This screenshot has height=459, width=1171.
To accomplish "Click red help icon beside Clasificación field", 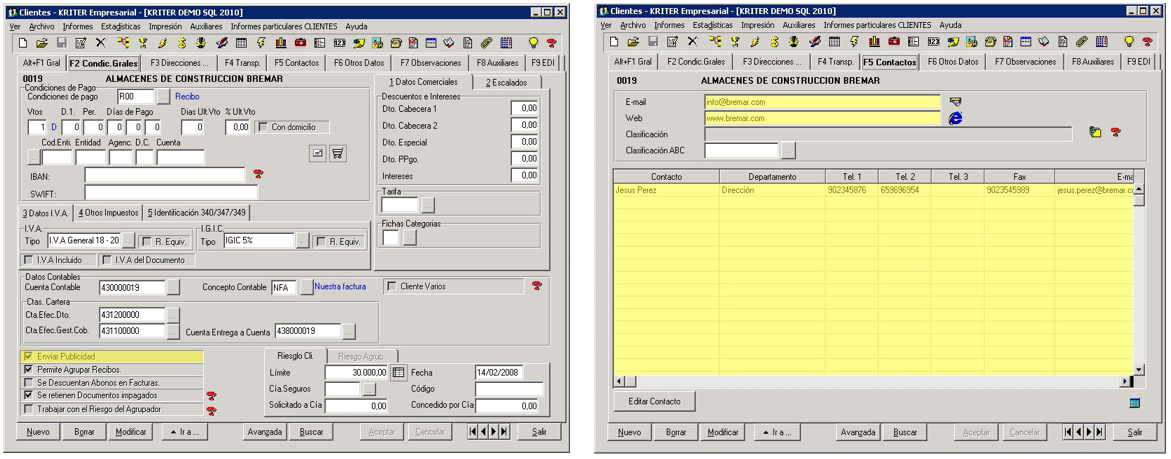I will [1116, 133].
